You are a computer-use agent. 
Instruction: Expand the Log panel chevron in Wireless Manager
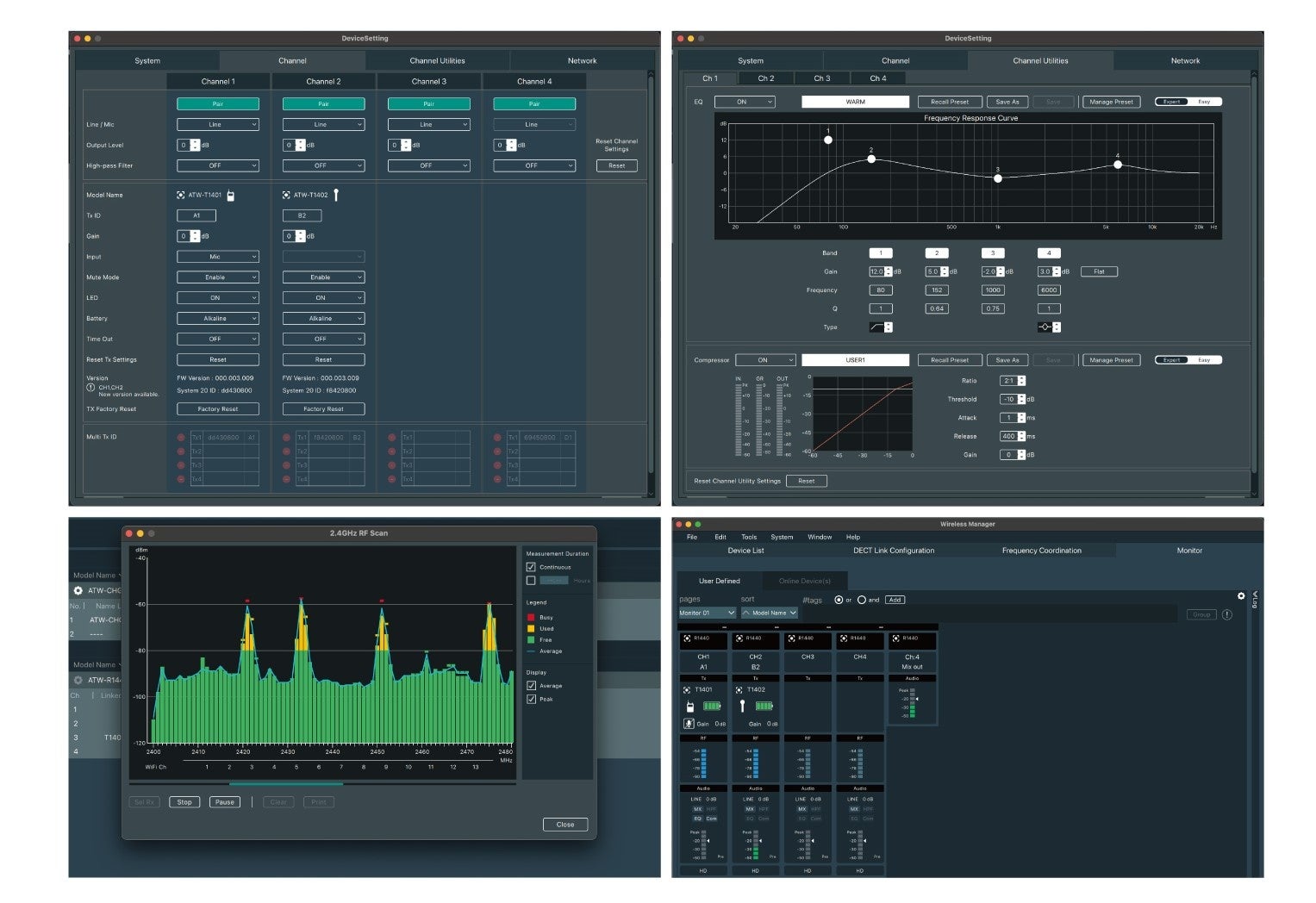point(1255,594)
